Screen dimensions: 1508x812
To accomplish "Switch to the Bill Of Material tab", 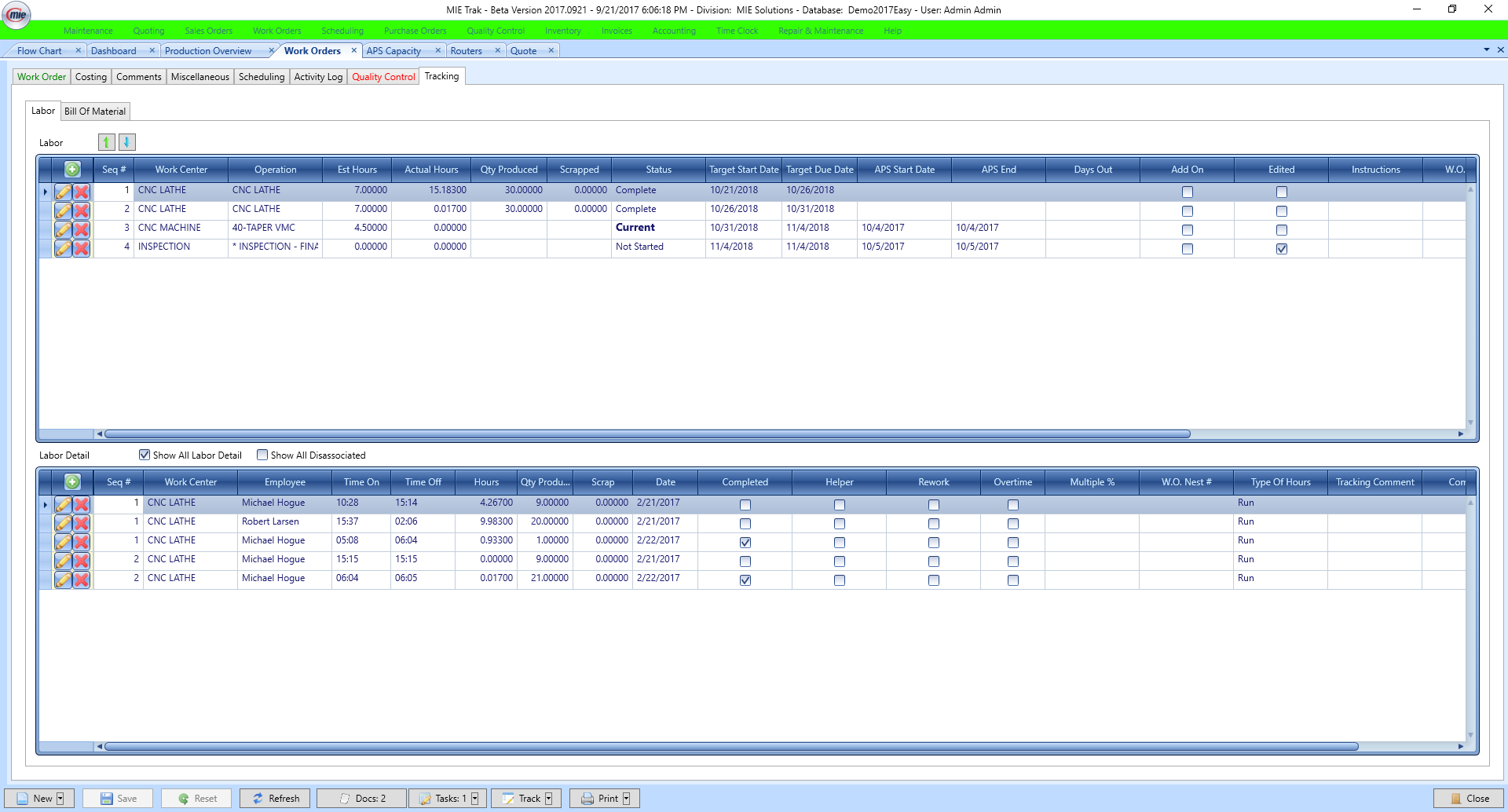I will 95,112.
